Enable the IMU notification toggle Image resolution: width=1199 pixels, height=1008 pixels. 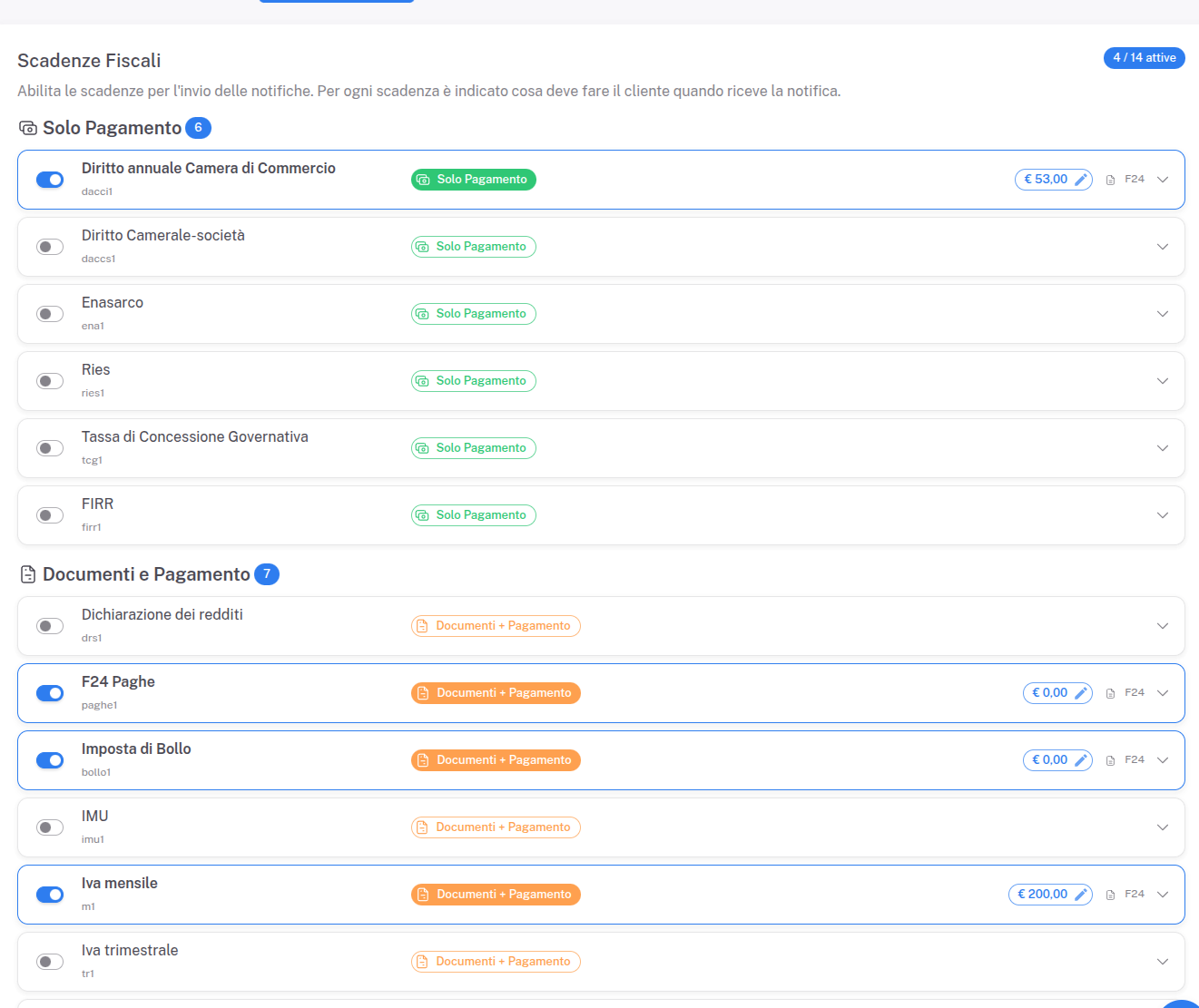(49, 827)
